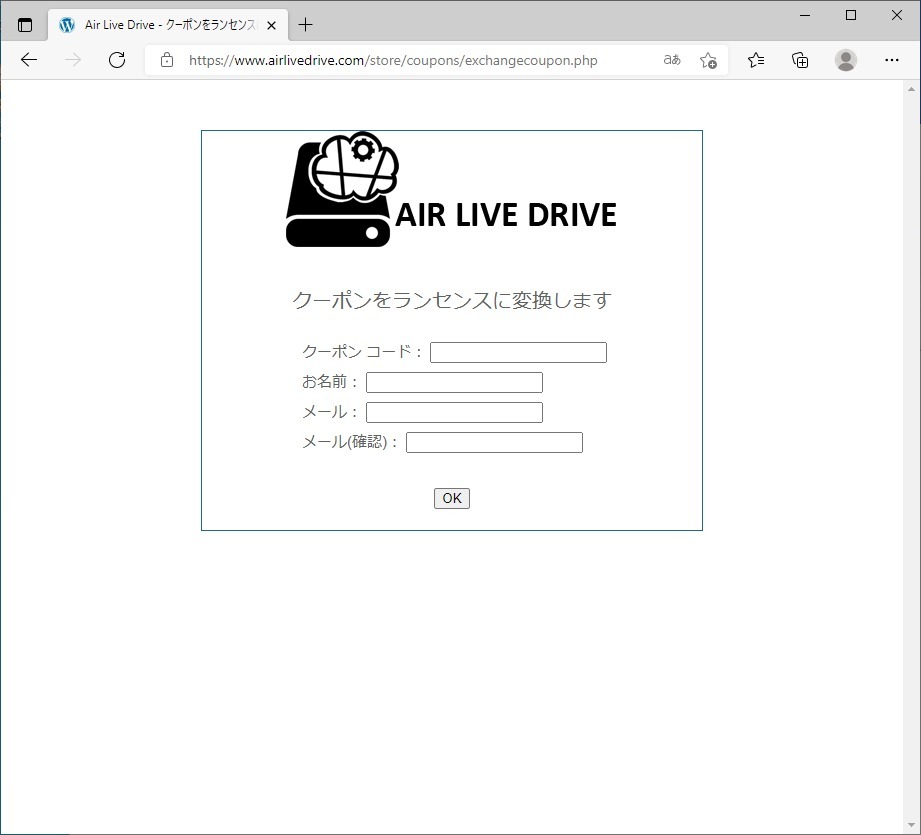Open the Favorites list icon
The height and width of the screenshot is (835, 921).
click(756, 60)
